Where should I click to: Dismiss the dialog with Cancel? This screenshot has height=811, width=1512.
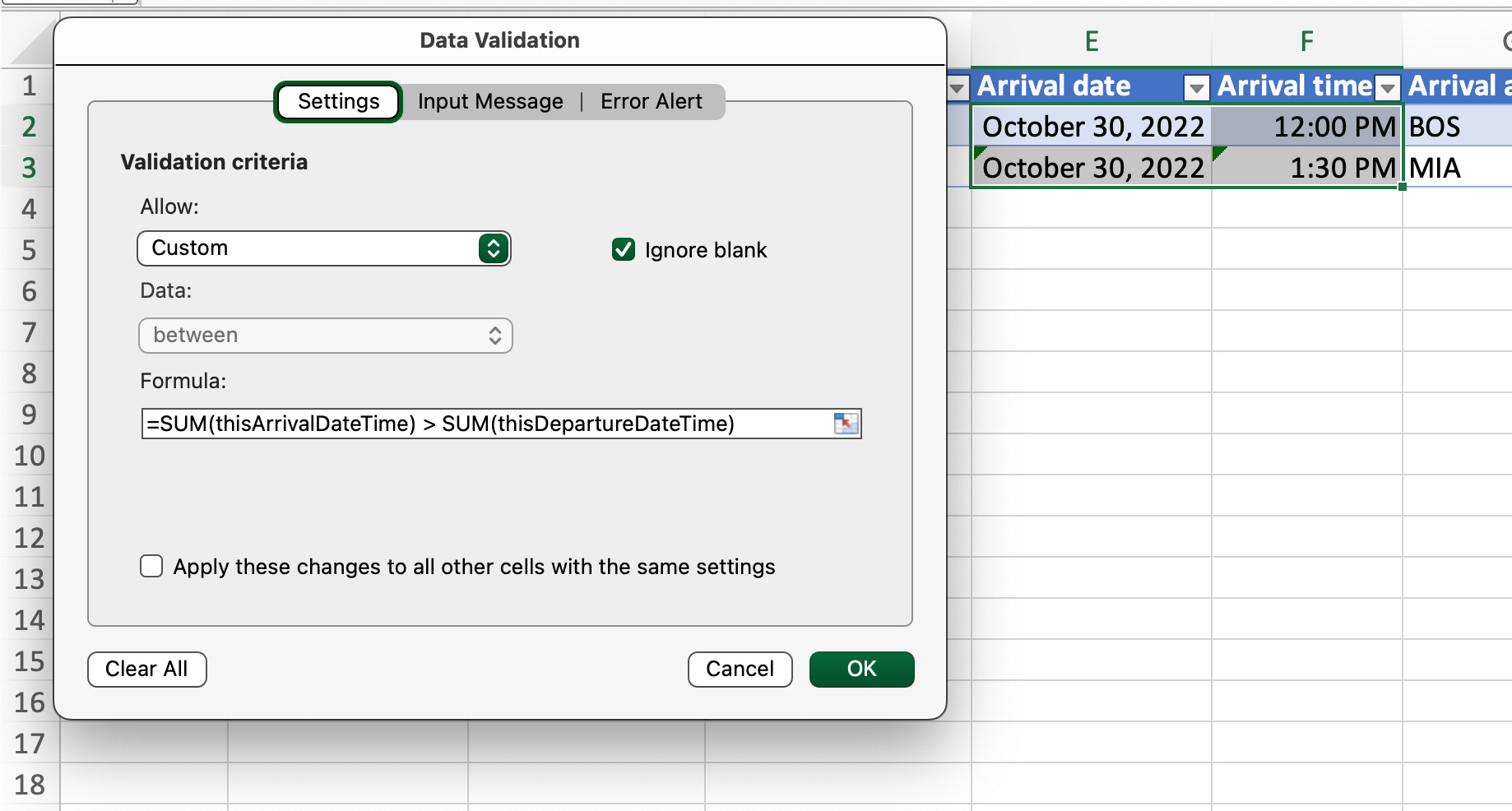pos(739,669)
